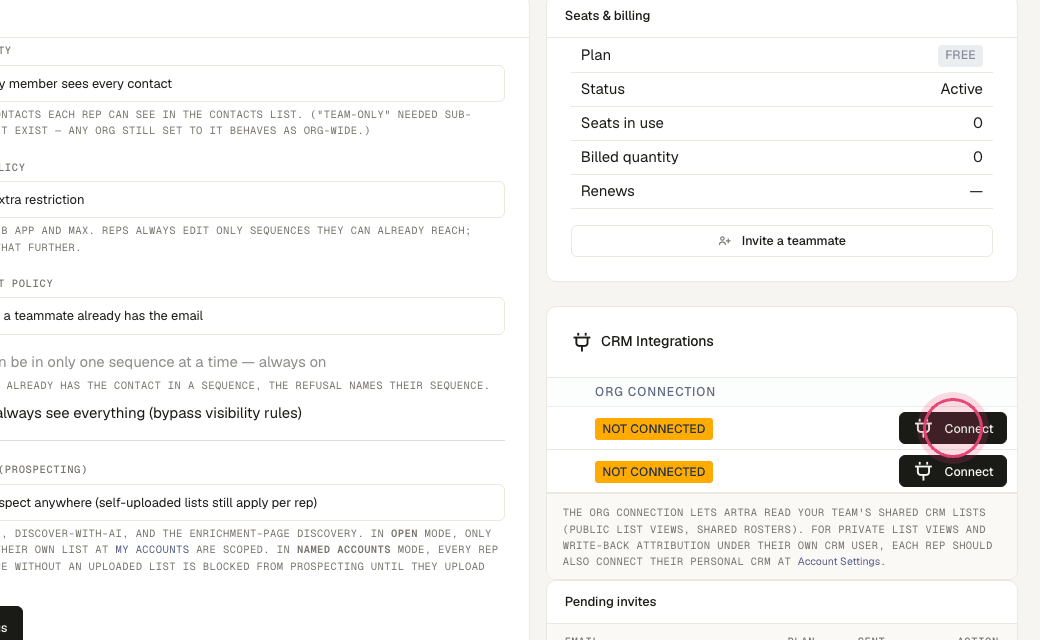Click the 'Active' status value
The width and height of the screenshot is (1040, 640).
961,89
